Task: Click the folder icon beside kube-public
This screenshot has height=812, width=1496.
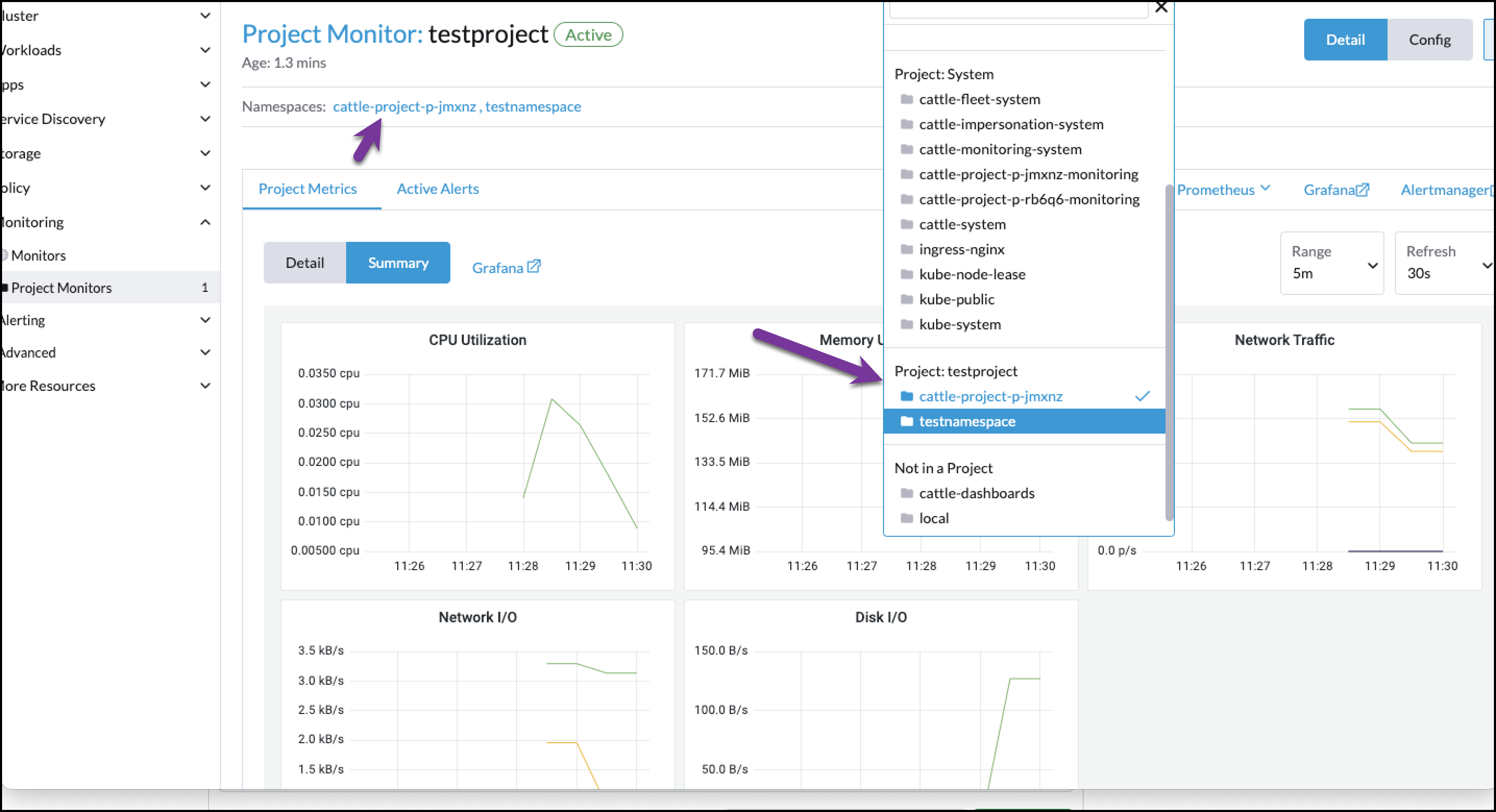Action: [x=907, y=299]
